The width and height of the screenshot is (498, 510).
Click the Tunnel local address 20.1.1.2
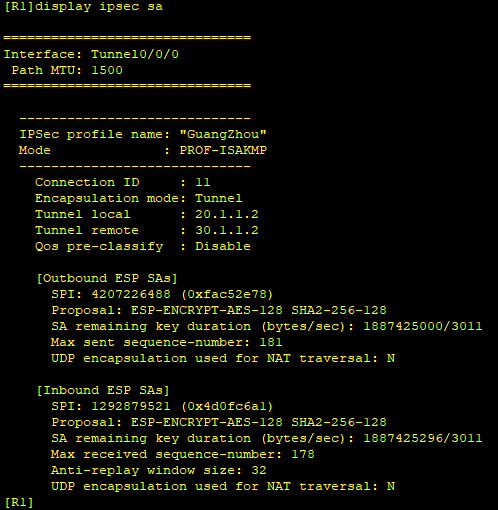tap(227, 214)
